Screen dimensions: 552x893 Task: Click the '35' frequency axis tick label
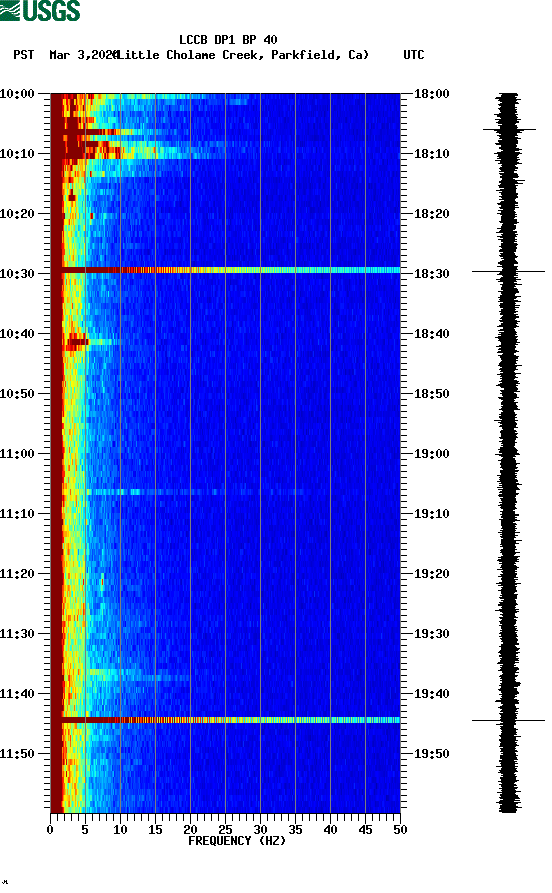(295, 830)
